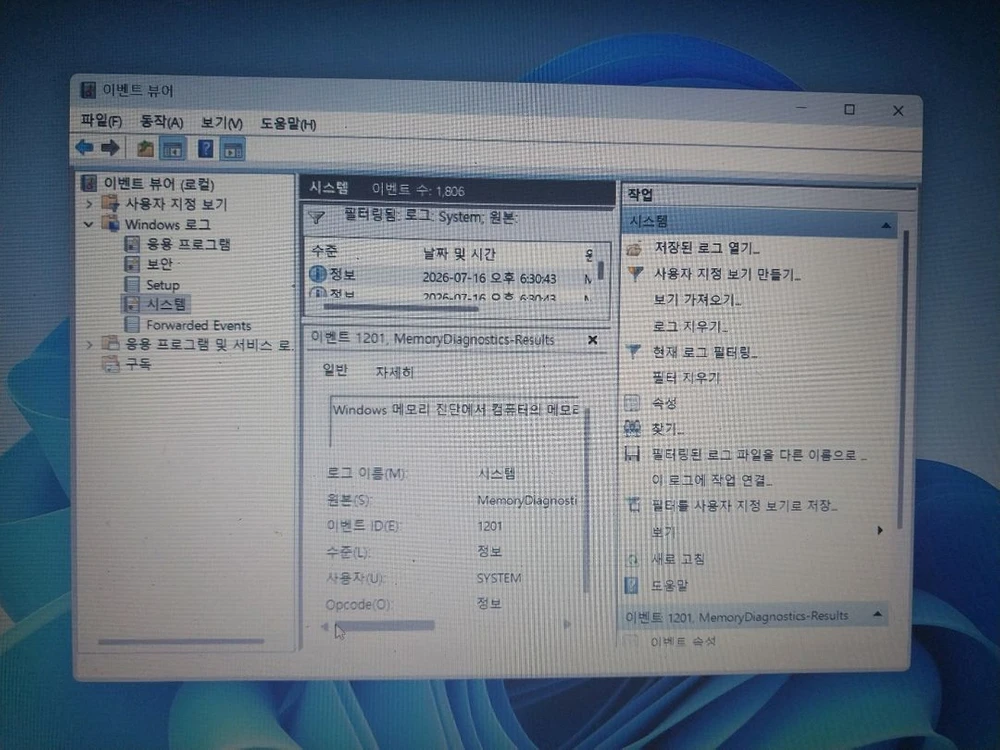Click the save filter as custom view icon

pyautogui.click(x=633, y=505)
